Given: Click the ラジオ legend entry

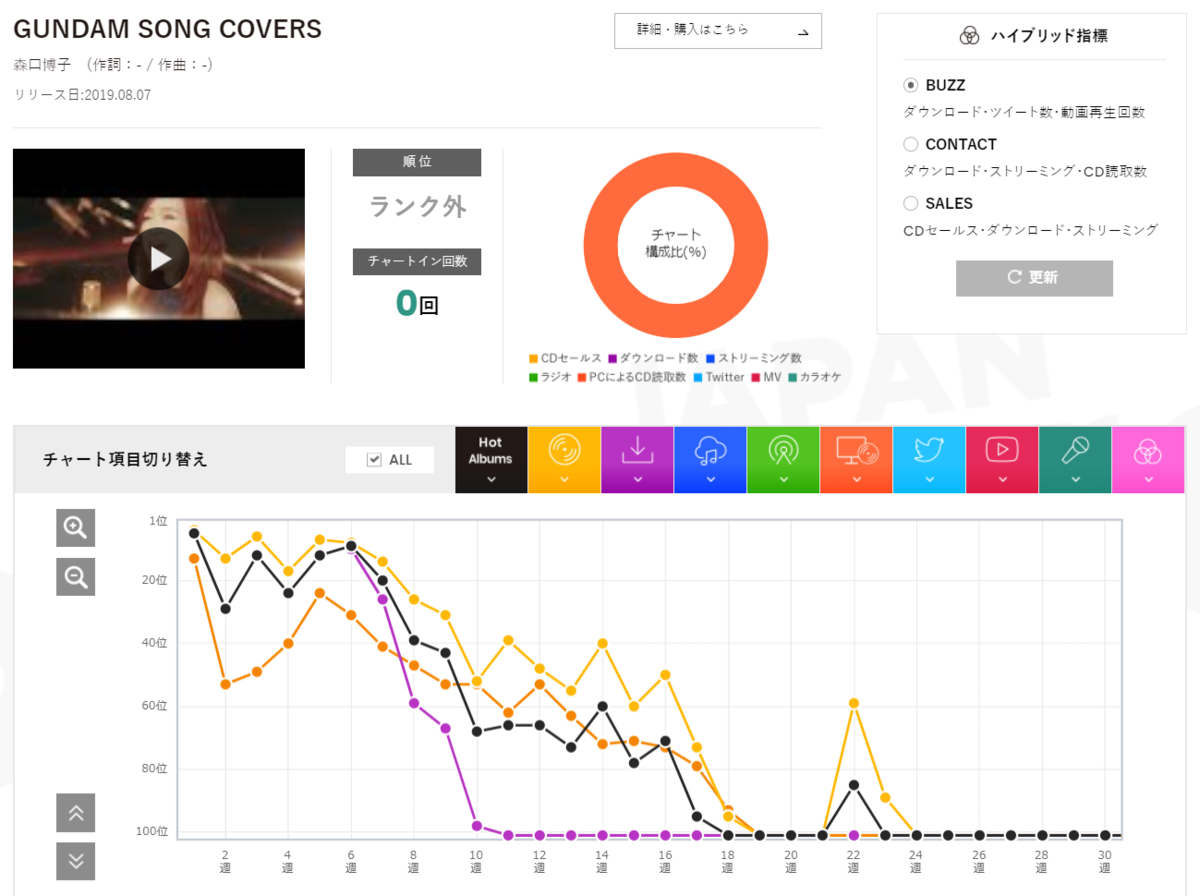Looking at the screenshot, I should (551, 377).
